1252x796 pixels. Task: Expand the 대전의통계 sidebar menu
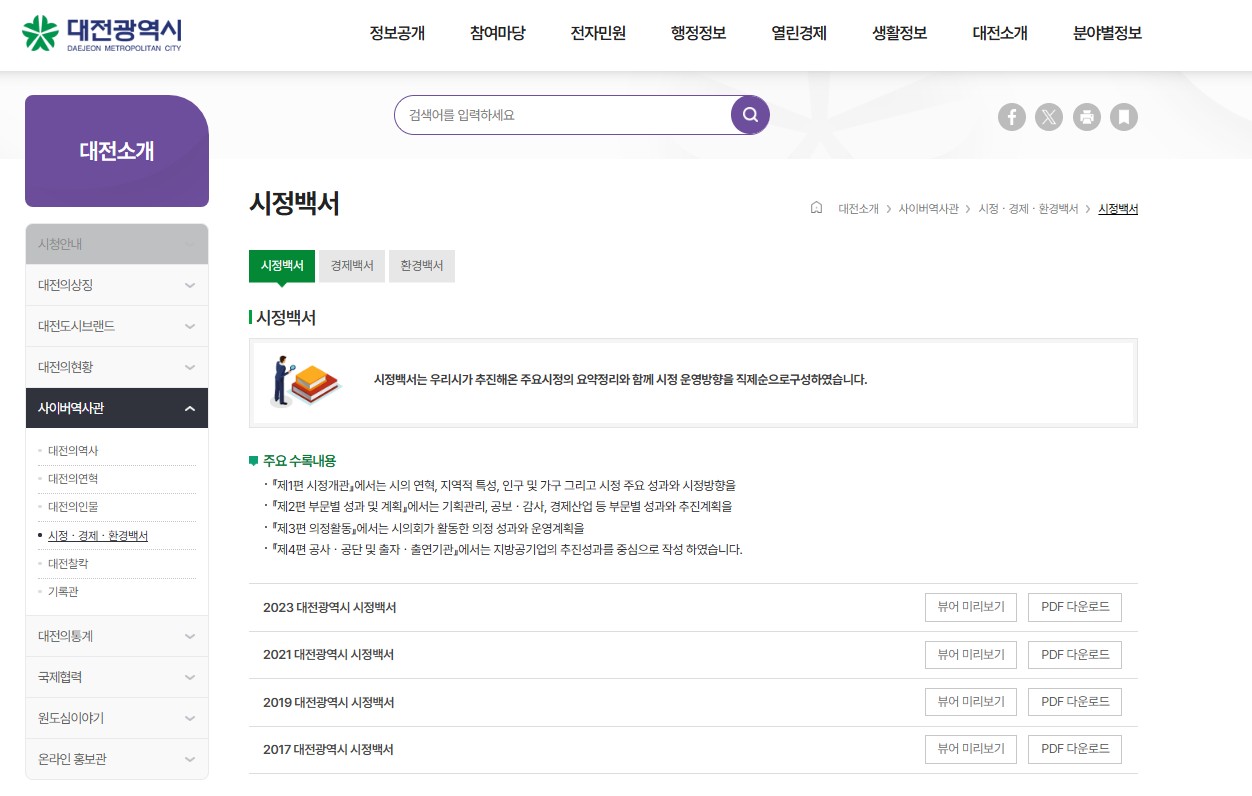point(190,636)
